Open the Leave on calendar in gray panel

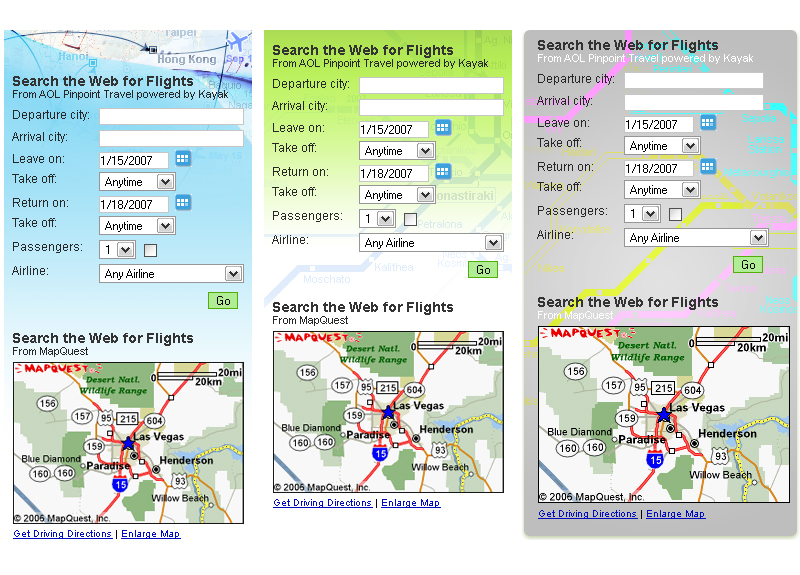click(x=708, y=122)
